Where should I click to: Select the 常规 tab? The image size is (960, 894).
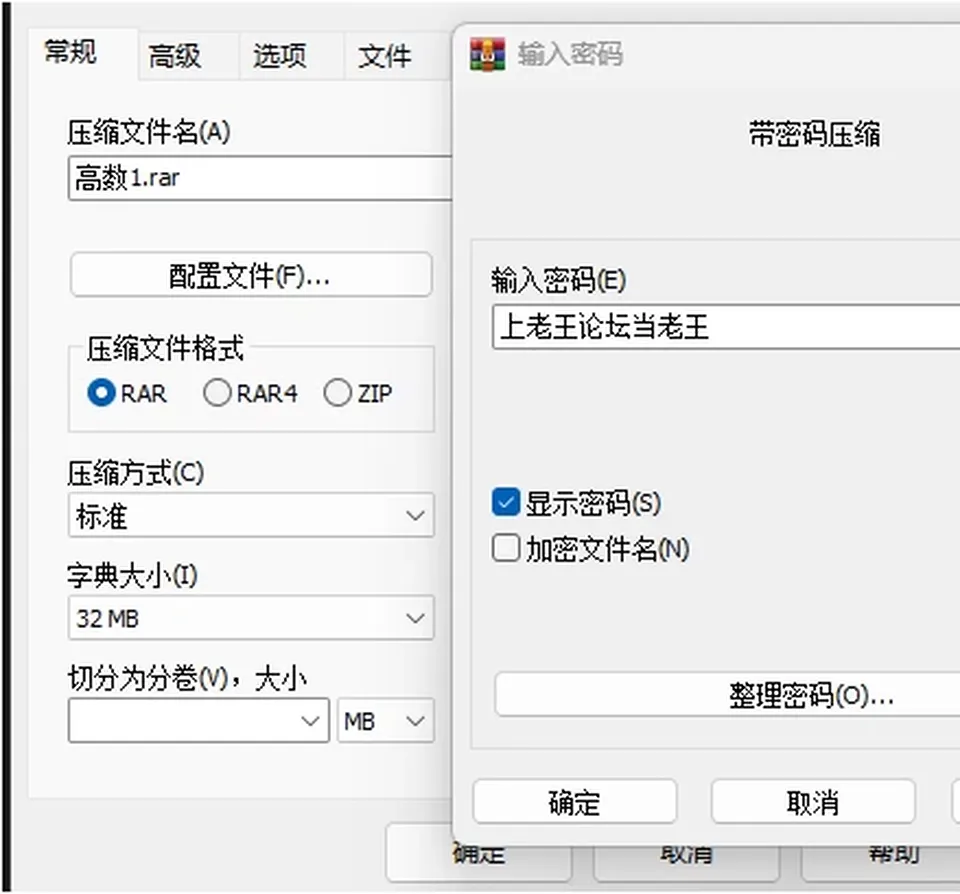tap(70, 52)
